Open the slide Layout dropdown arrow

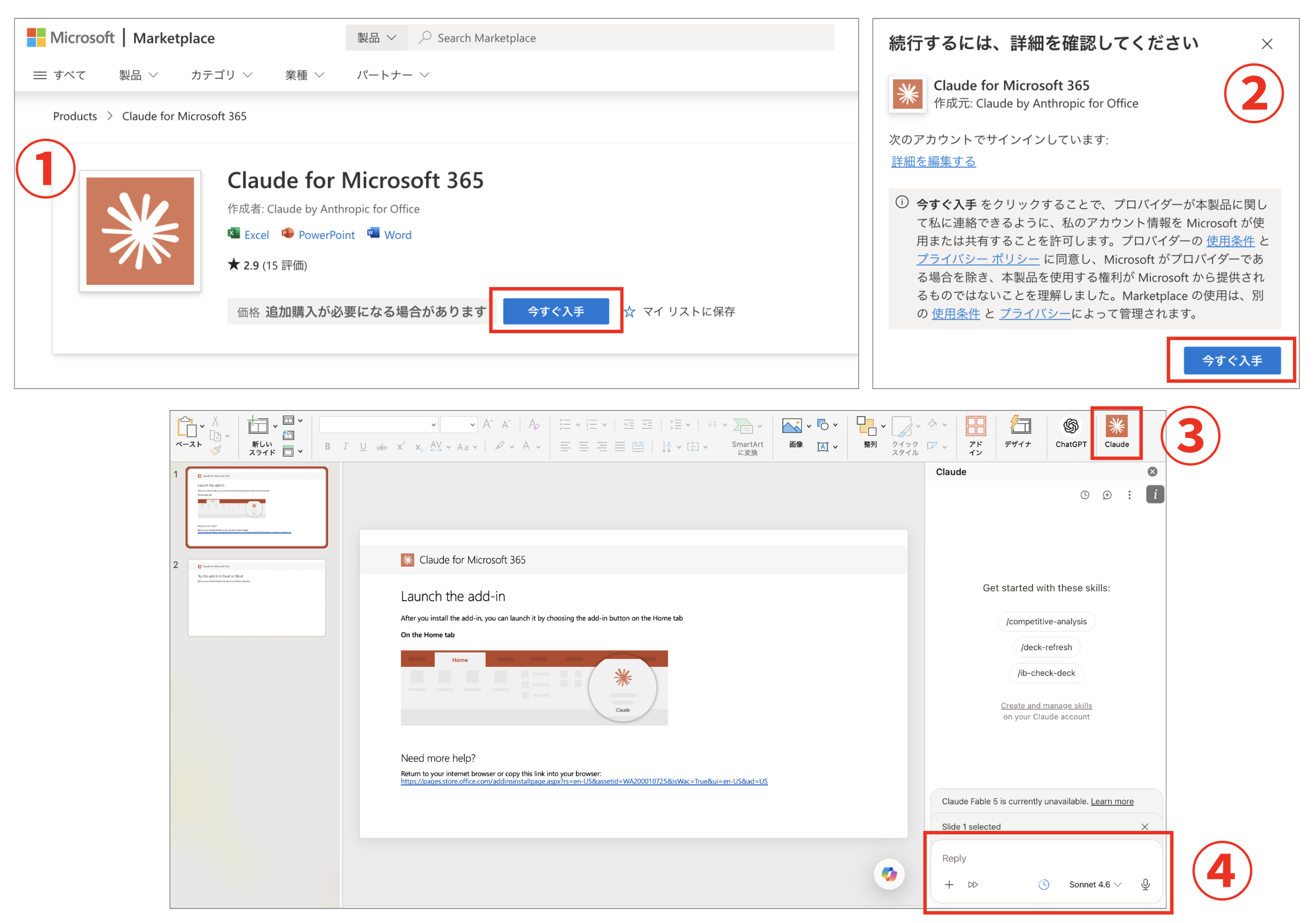coord(300,421)
